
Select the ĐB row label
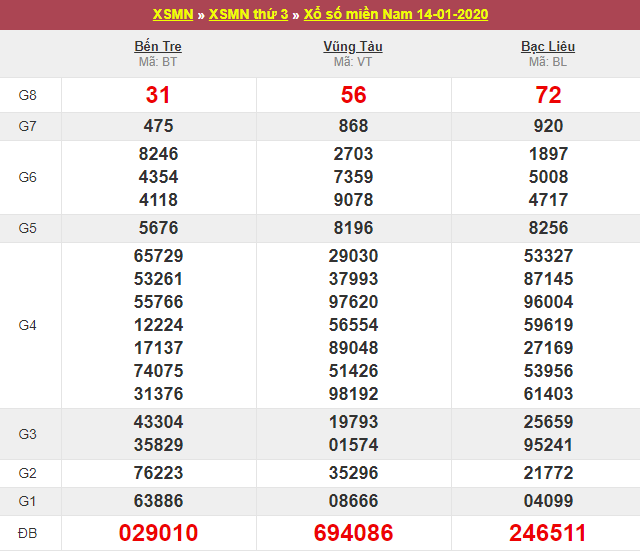click(x=27, y=533)
